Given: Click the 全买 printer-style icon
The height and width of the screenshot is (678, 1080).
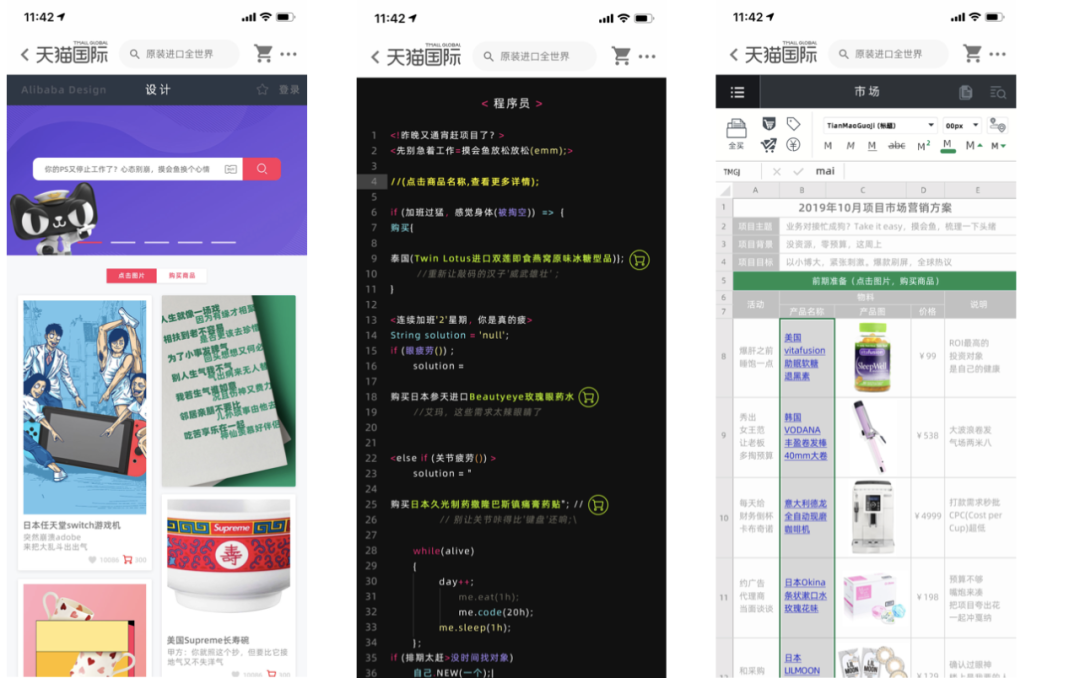Looking at the screenshot, I should click(x=736, y=129).
